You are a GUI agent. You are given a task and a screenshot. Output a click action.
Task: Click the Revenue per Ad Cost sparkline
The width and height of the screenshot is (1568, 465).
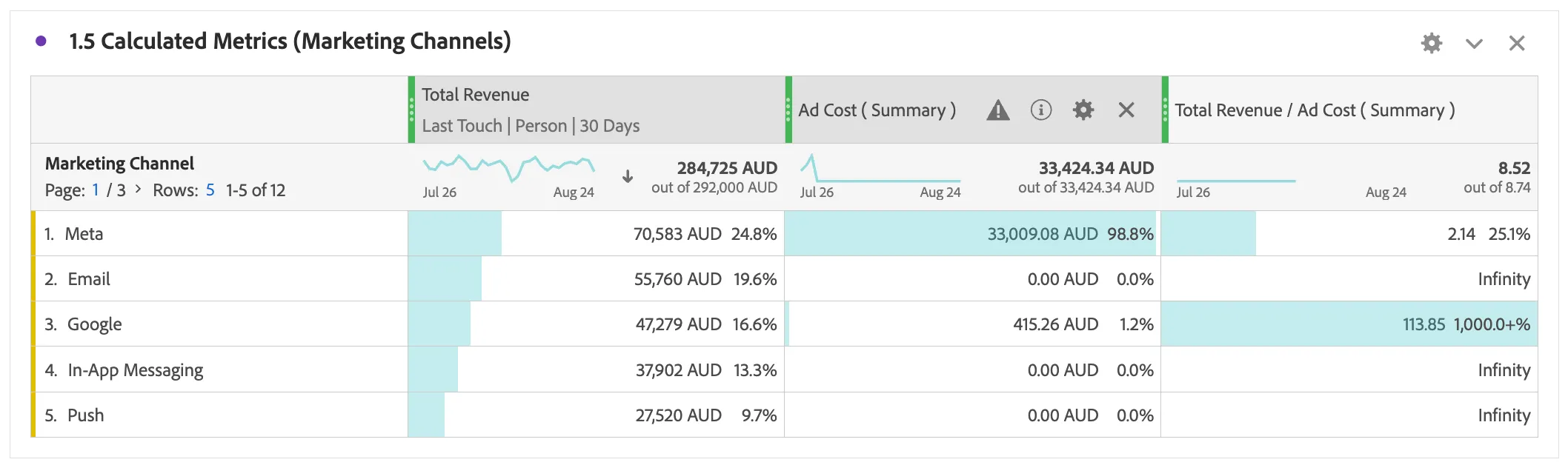pyautogui.click(x=1236, y=180)
